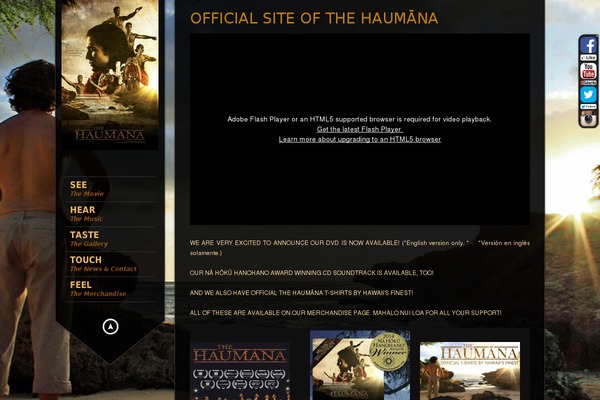
Task: Click the official Haumana T-shirts line
Action: click(302, 293)
